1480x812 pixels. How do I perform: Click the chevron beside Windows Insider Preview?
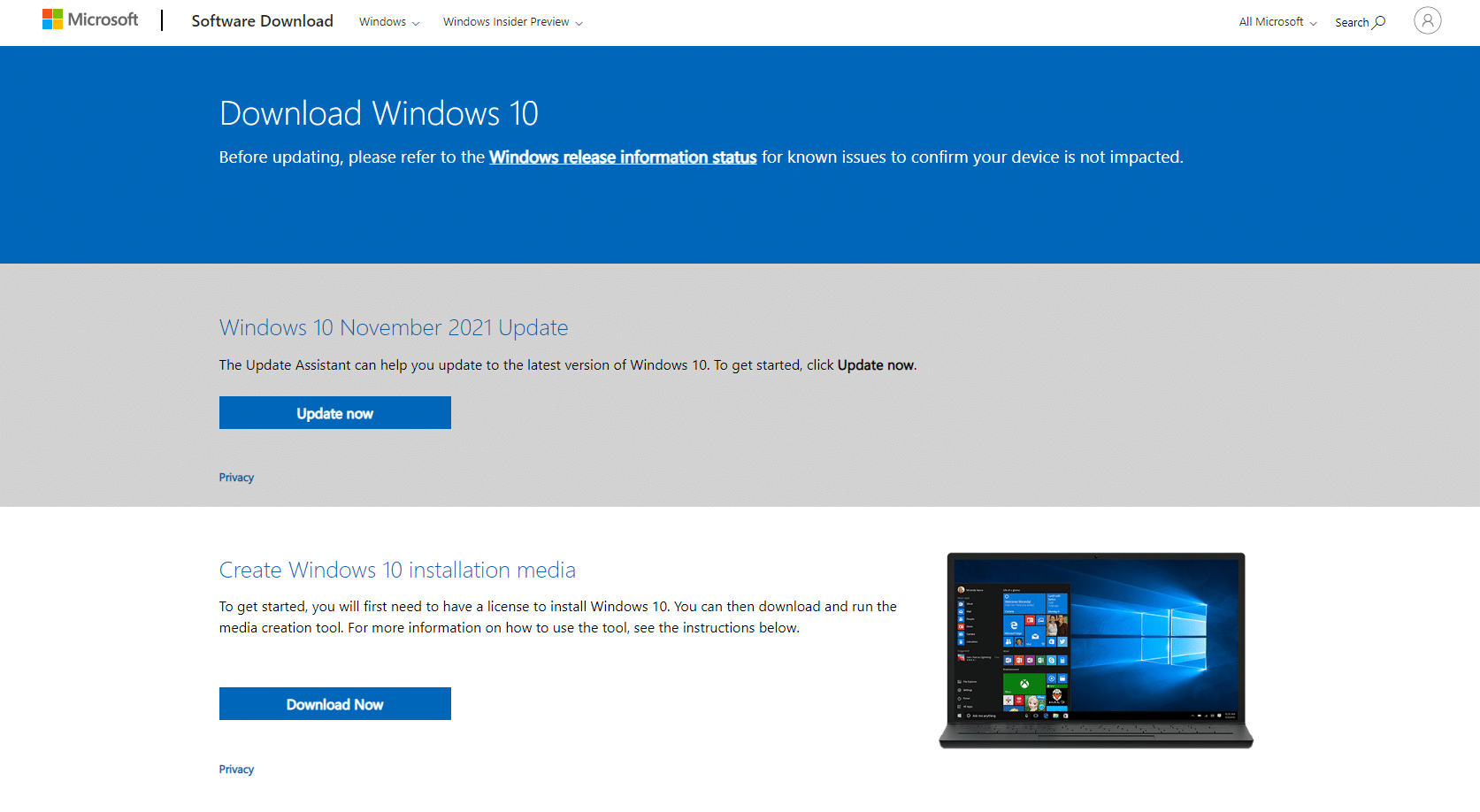tap(579, 24)
